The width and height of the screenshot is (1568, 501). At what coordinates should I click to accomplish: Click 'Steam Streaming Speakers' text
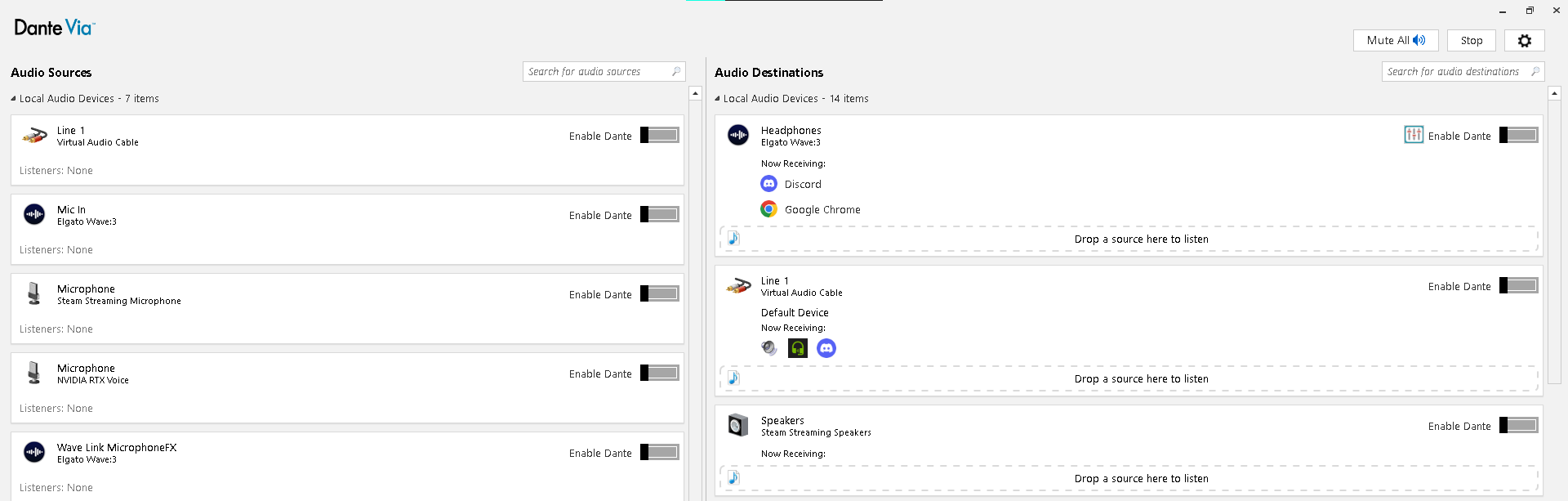pyautogui.click(x=816, y=433)
